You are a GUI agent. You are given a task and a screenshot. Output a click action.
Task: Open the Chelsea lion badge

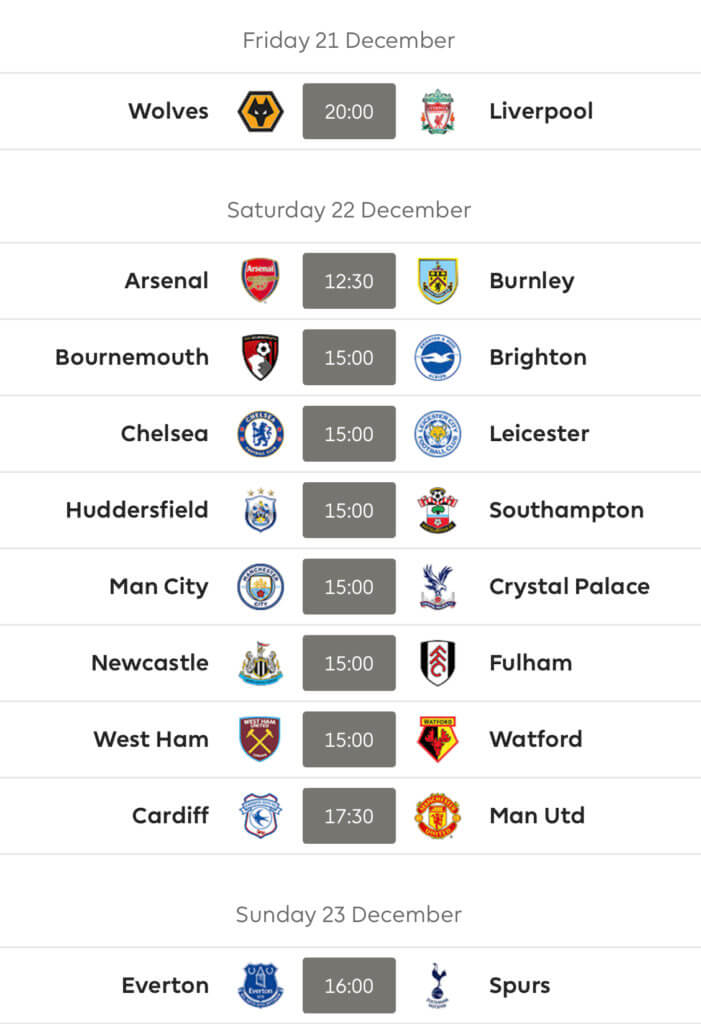tap(260, 434)
